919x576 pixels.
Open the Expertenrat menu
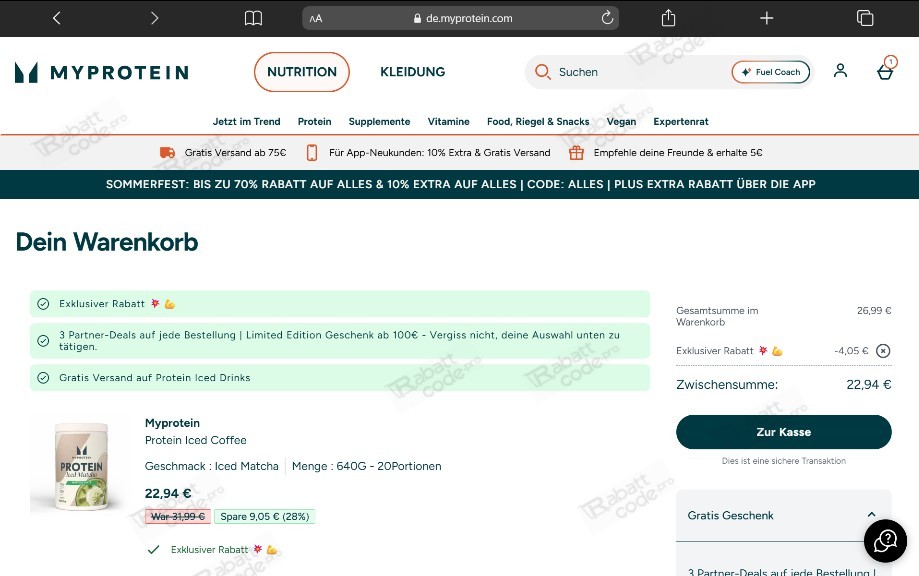[x=681, y=122]
